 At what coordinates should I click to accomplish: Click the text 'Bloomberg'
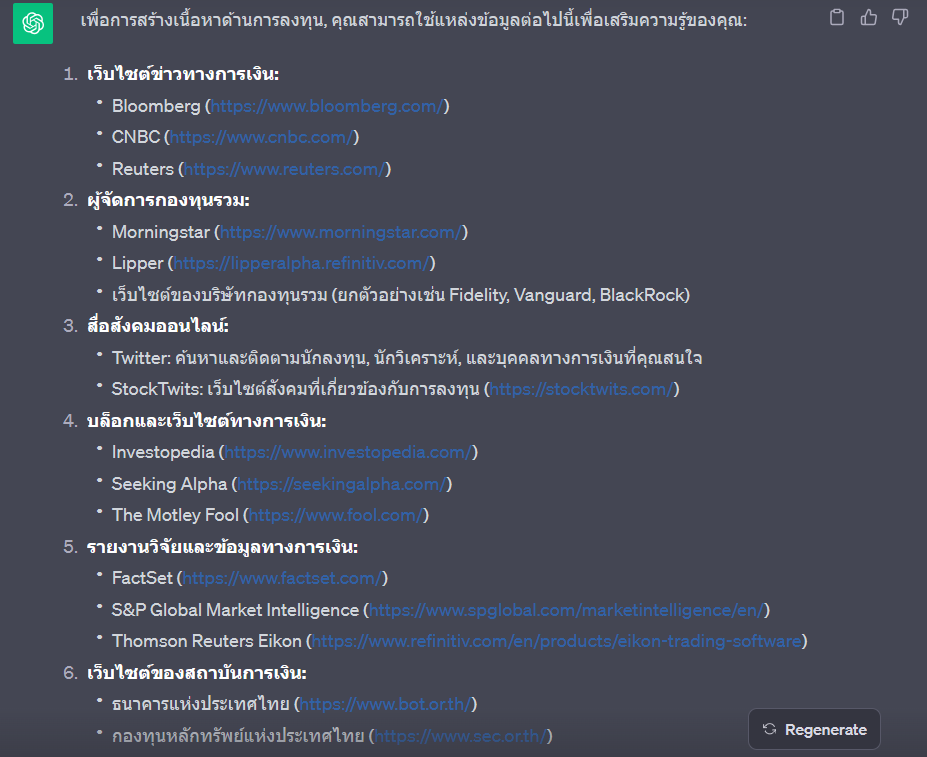tap(156, 106)
